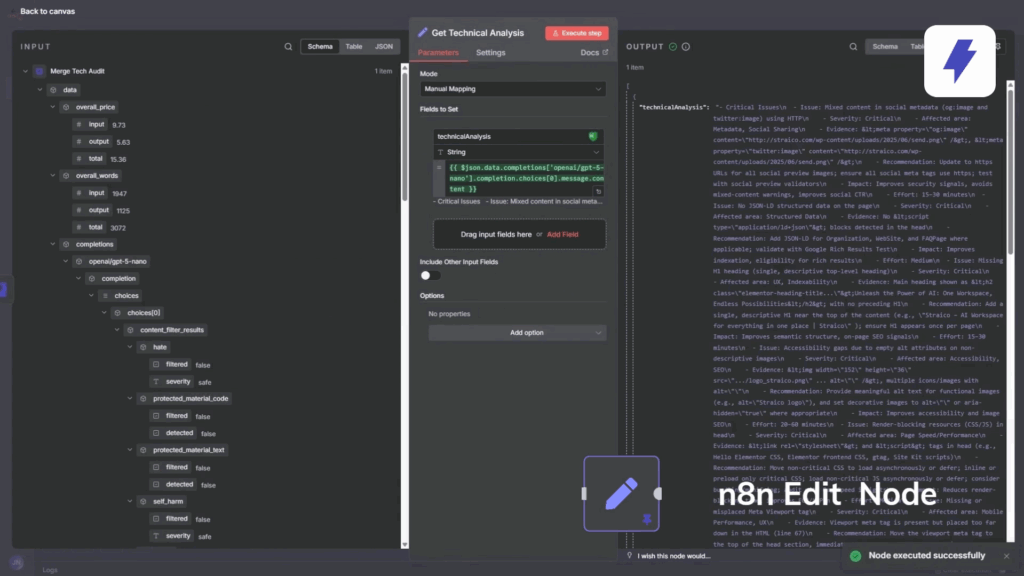Viewport: 1024px width, 576px height.
Task: Open the Mode dropdown showing Manual Mapping
Action: 512,89
